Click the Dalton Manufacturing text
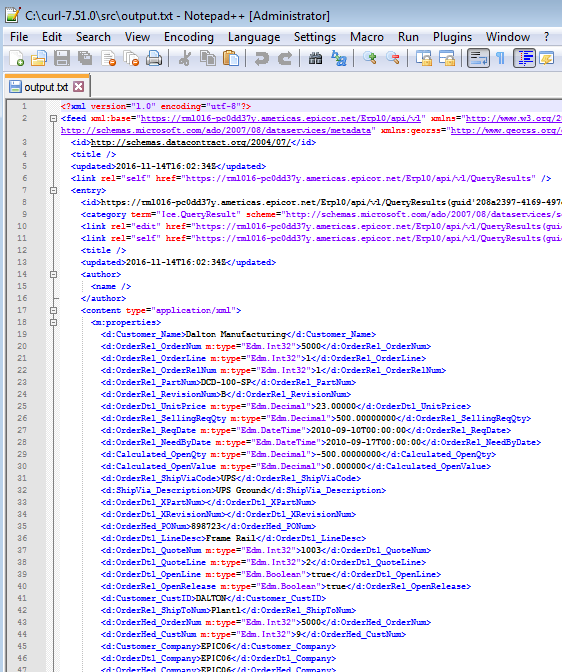The image size is (562, 672). point(236,334)
